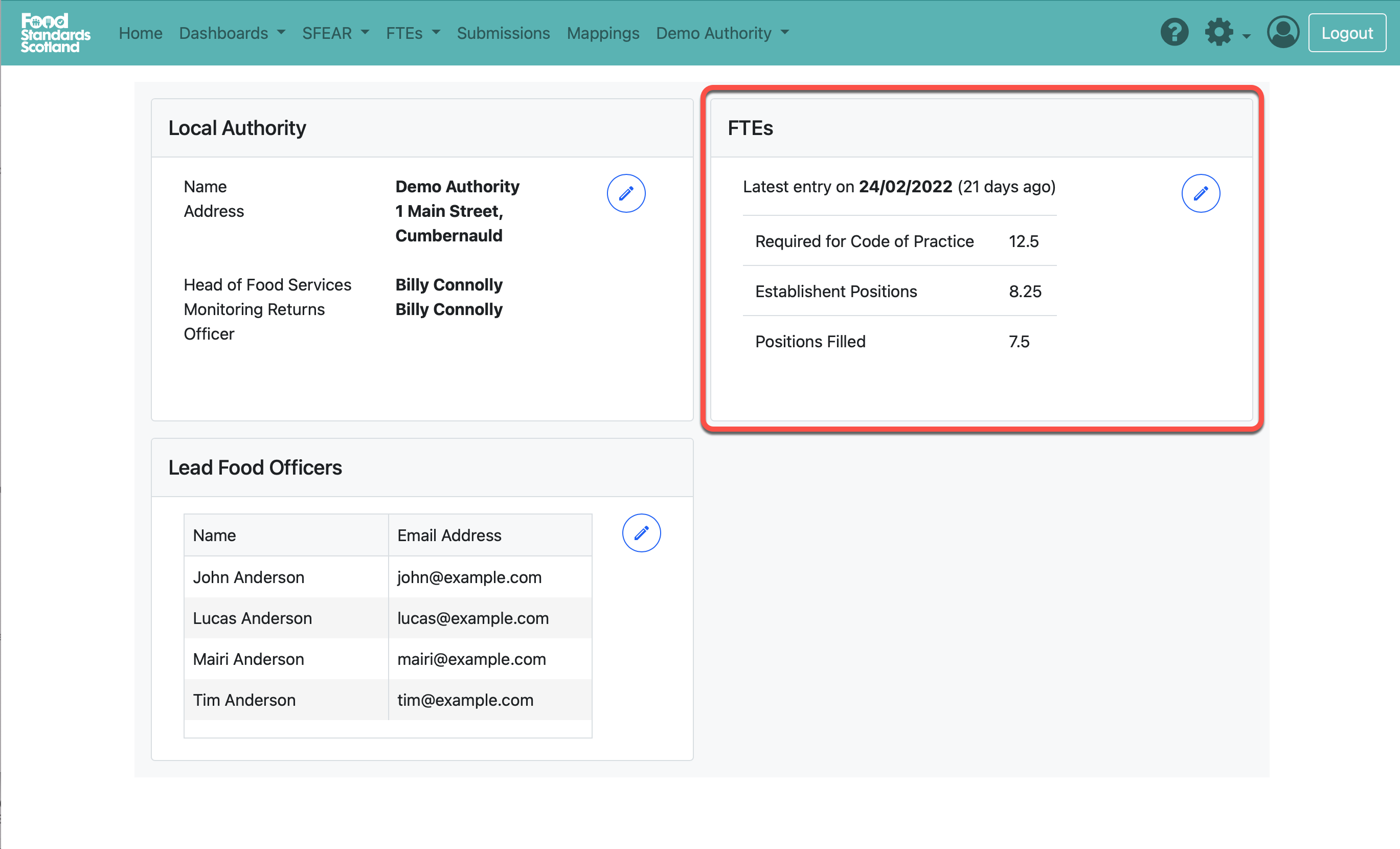Click Monitoring Returns Officer label
The image size is (1400, 849).
(x=254, y=321)
